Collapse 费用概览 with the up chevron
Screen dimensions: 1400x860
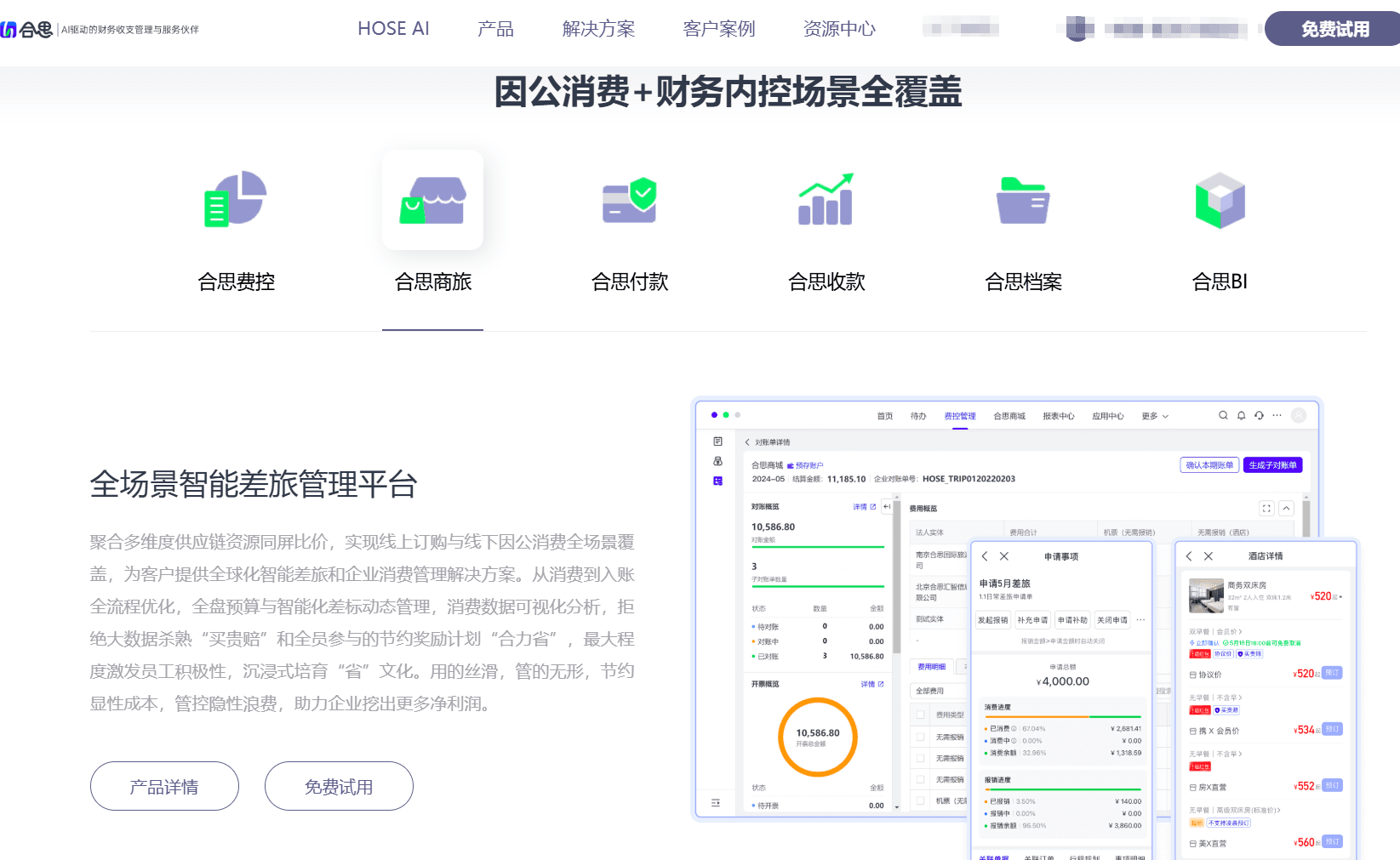pos(1286,508)
